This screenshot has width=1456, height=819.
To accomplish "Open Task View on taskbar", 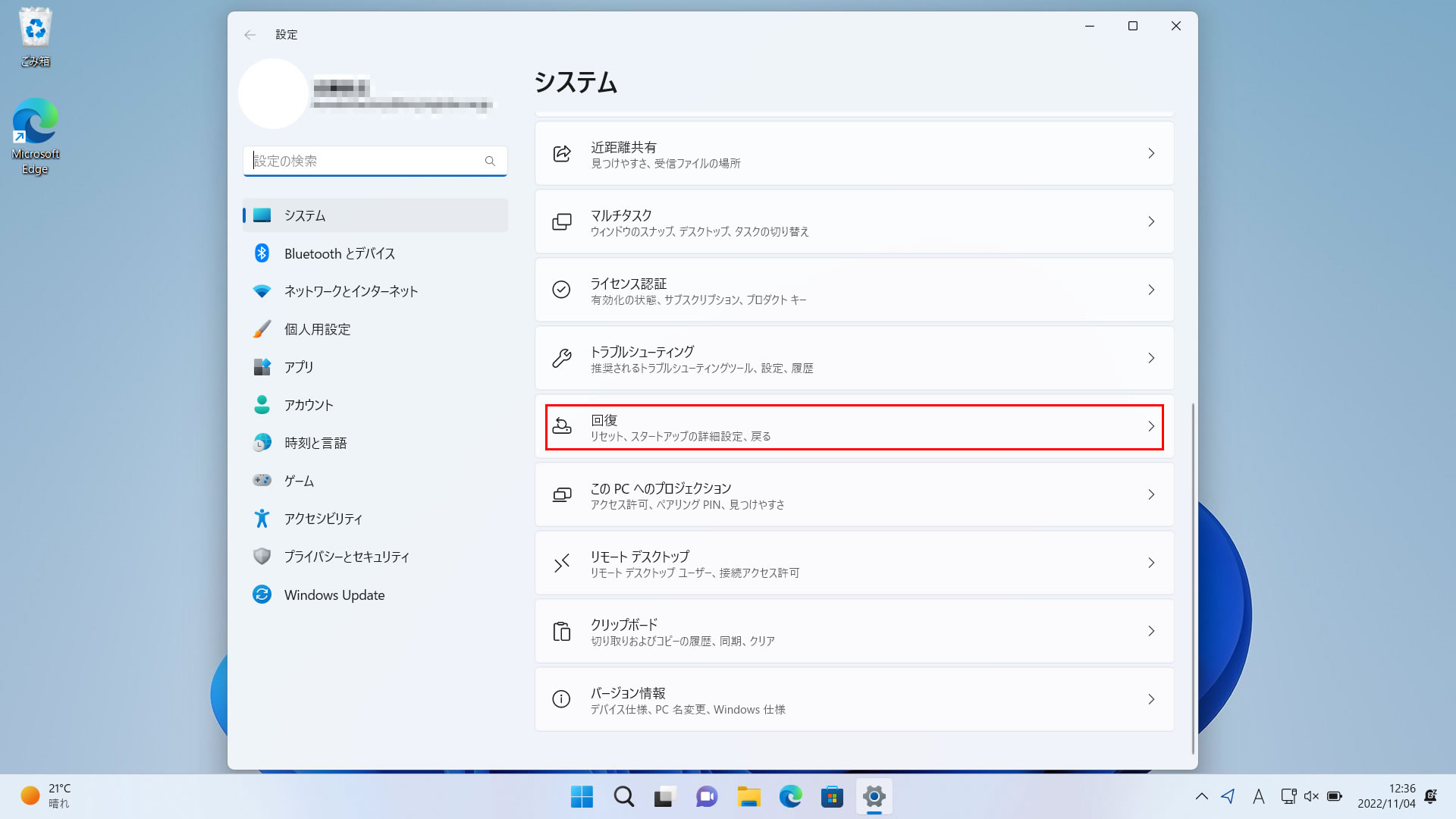I will (665, 797).
